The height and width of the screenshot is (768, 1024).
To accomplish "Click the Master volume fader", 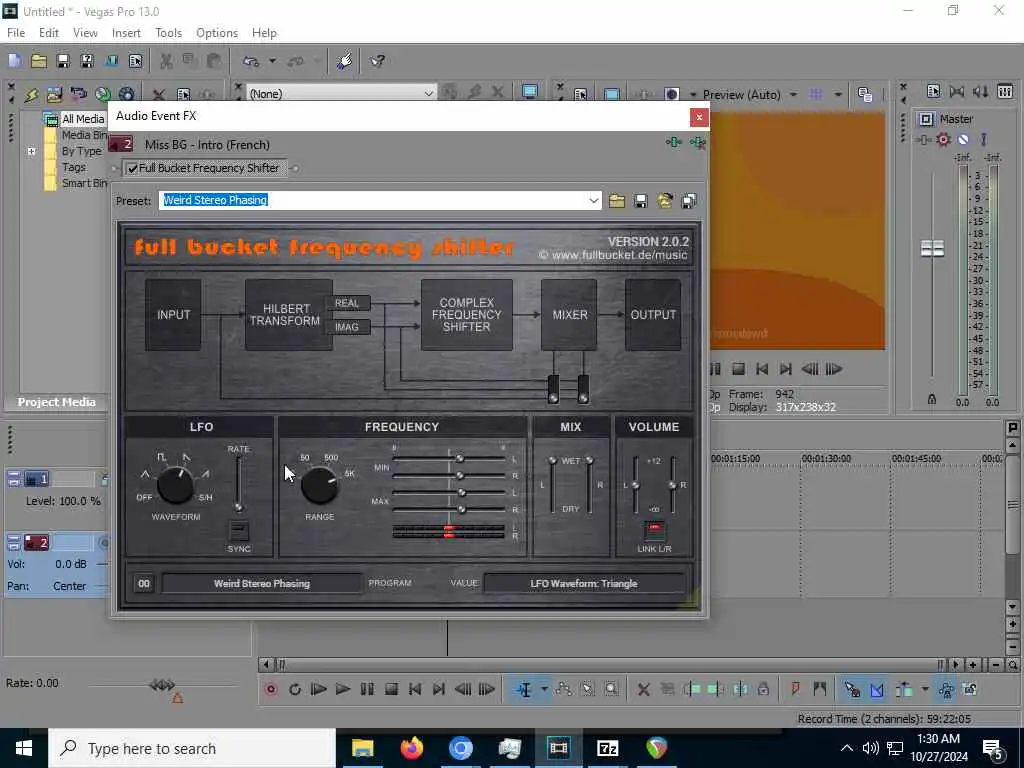I will pos(932,248).
